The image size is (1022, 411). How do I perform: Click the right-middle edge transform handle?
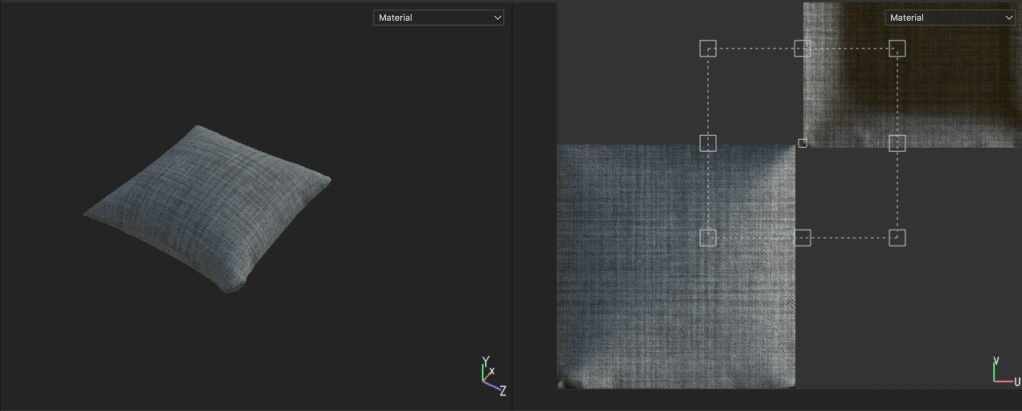point(897,143)
